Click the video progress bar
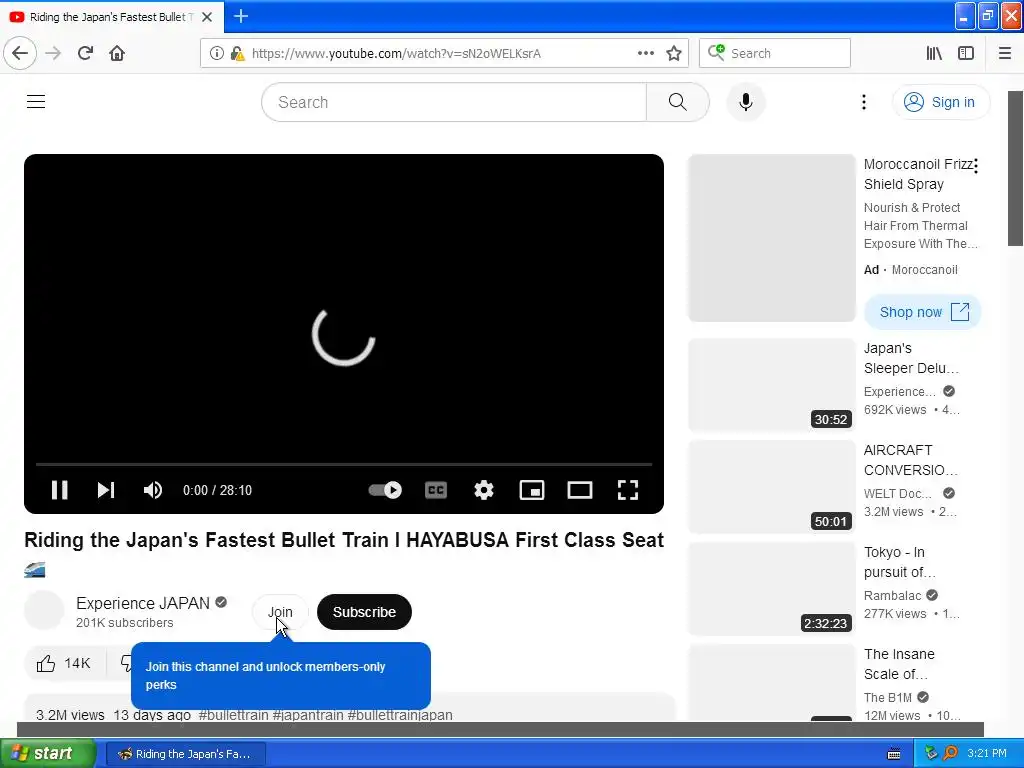 pyautogui.click(x=344, y=464)
